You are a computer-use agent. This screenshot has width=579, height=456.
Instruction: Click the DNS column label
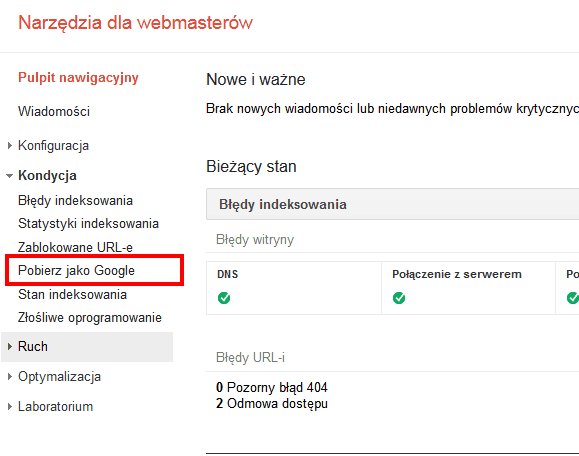click(x=227, y=274)
